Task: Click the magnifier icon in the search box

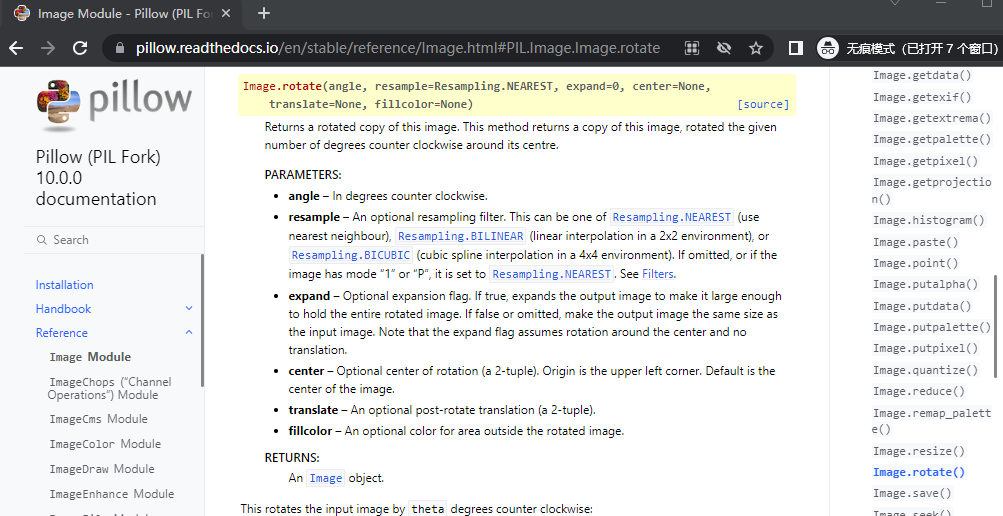Action: point(42,240)
